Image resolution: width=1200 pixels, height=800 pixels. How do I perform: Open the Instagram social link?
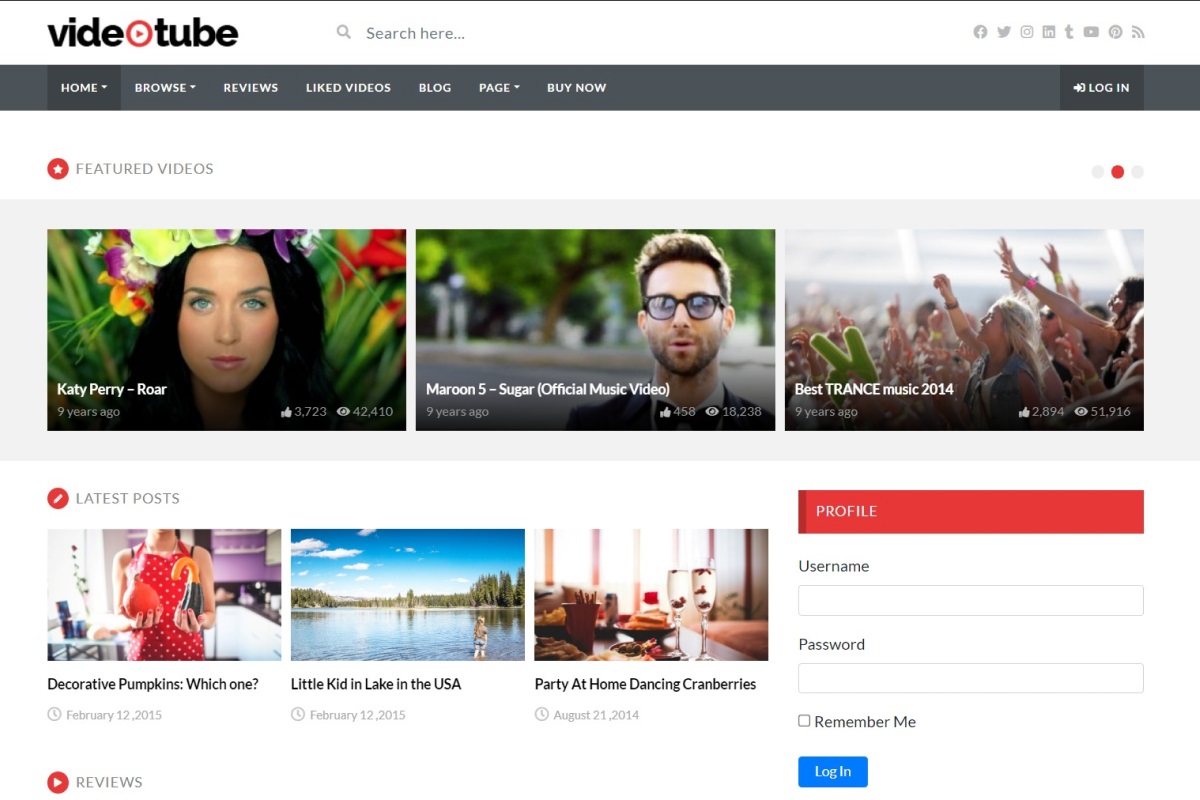[x=1026, y=32]
